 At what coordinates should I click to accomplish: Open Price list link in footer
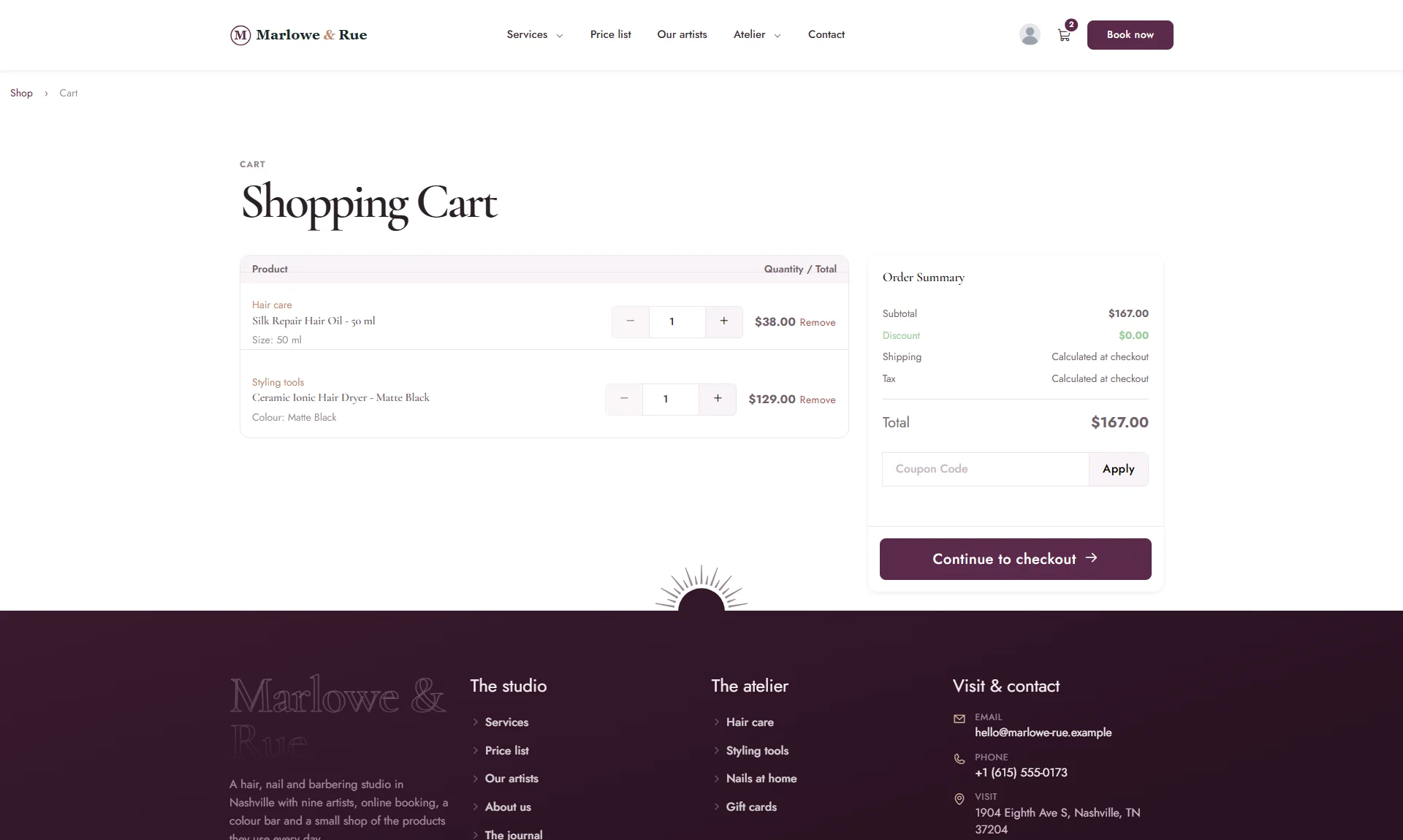(506, 750)
